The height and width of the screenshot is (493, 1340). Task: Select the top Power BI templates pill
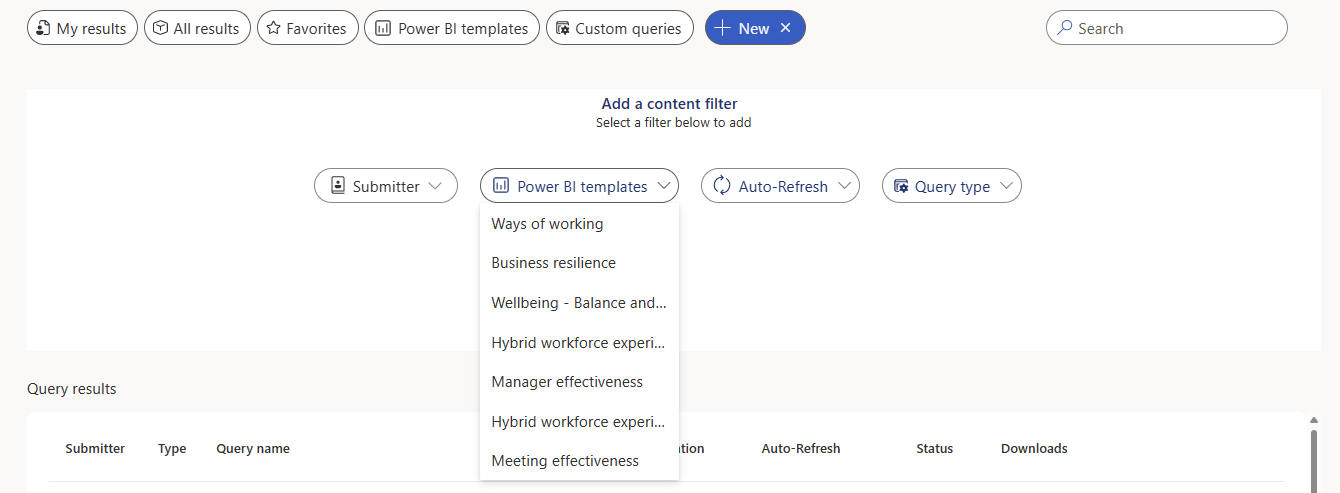tap(452, 28)
